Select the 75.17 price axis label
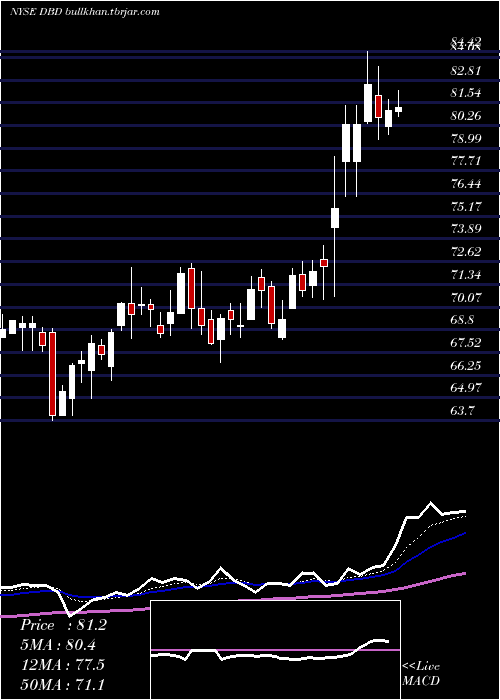The height and width of the screenshot is (700, 500). (x=466, y=207)
